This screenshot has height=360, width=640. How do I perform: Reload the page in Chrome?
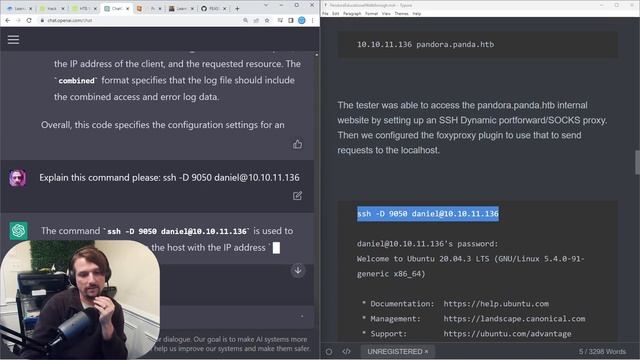pyautogui.click(x=29, y=20)
